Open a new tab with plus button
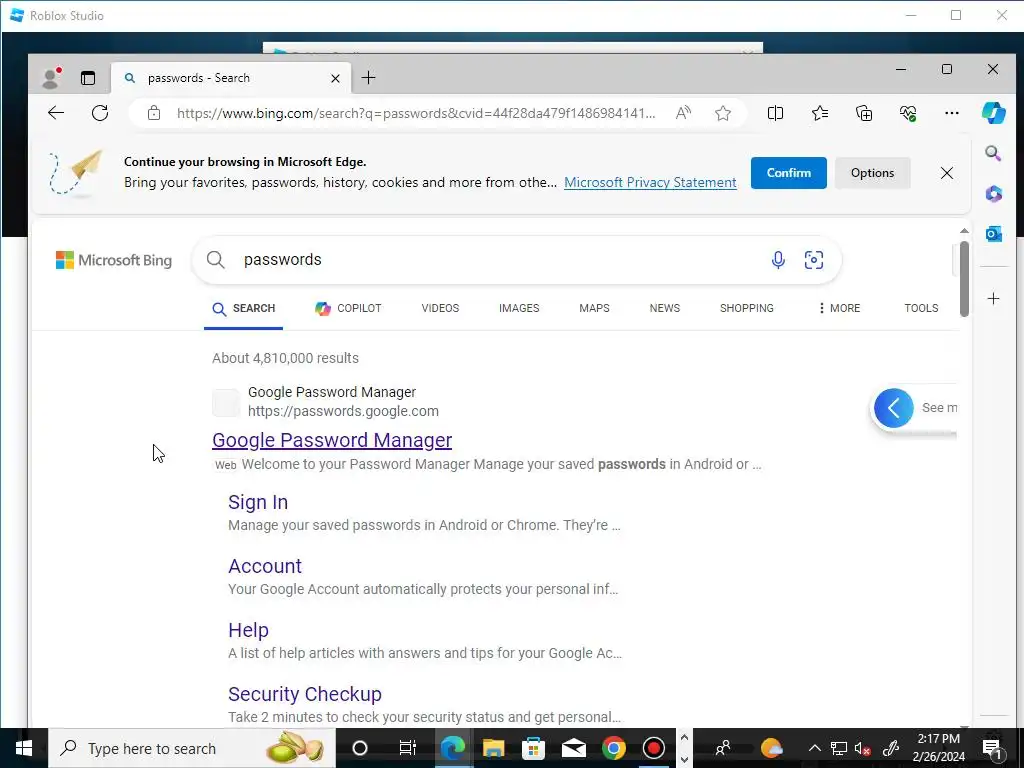Image resolution: width=1024 pixels, height=768 pixels. pos(368,78)
